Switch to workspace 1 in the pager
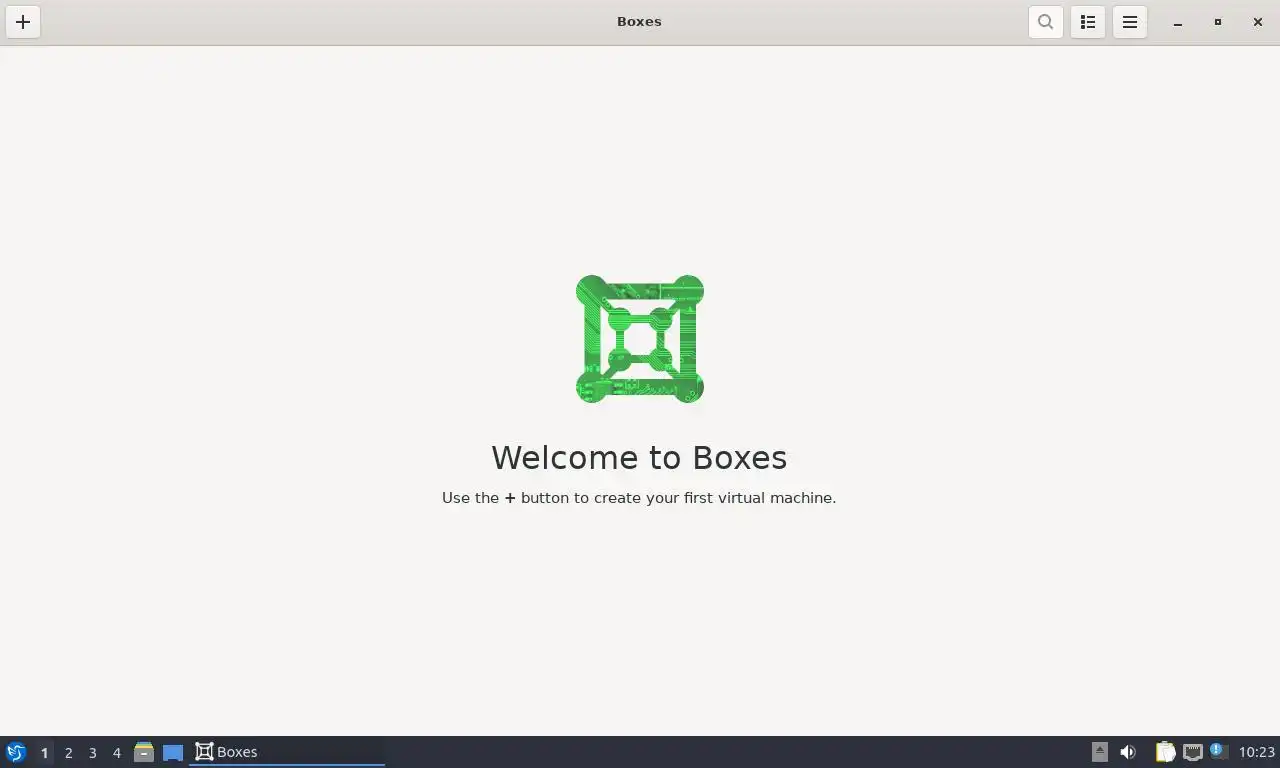The image size is (1280, 768). pyautogui.click(x=44, y=752)
